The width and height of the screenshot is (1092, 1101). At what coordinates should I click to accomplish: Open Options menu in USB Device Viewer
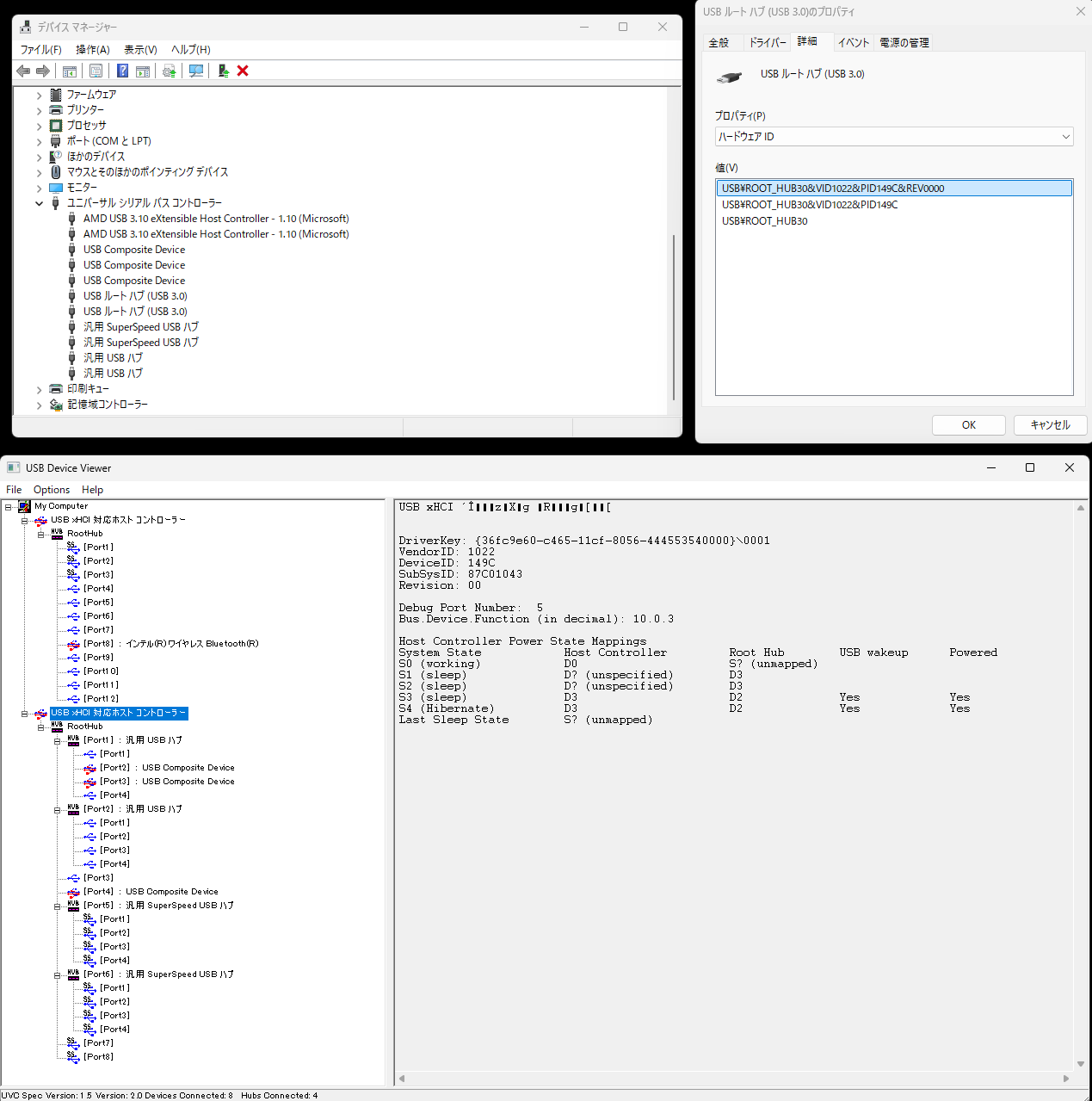[x=52, y=490]
